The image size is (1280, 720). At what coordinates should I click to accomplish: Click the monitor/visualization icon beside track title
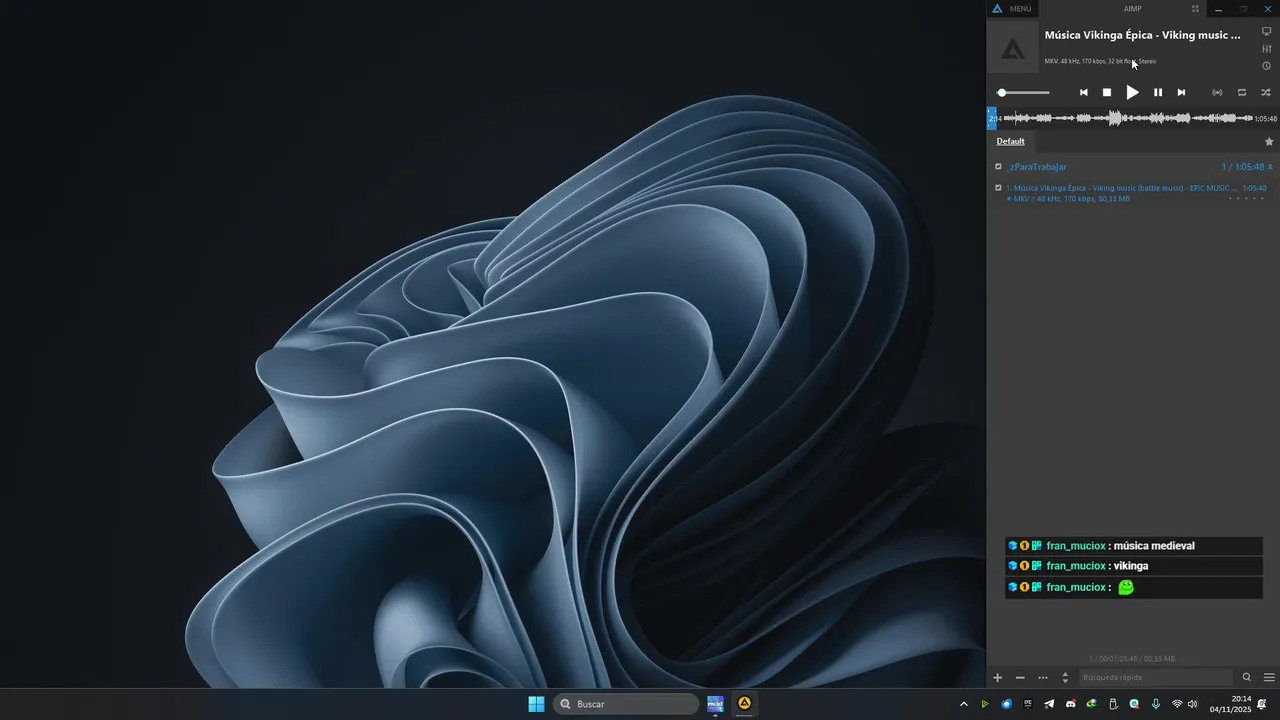pos(1266,32)
